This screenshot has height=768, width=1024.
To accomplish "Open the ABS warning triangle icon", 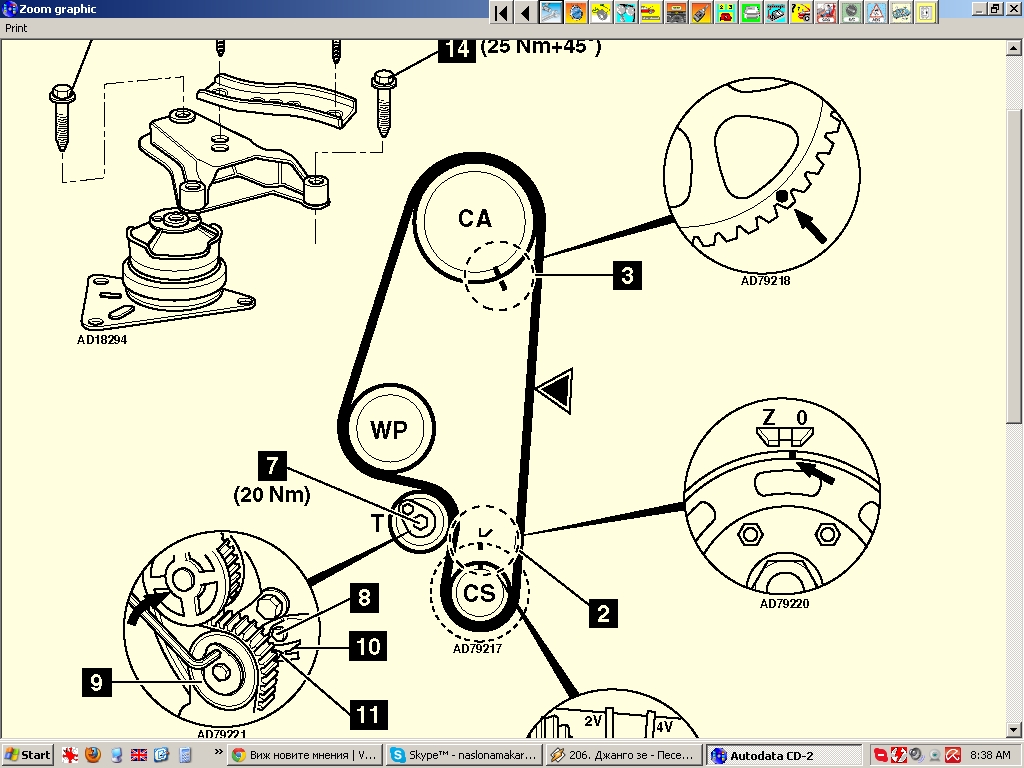I will click(x=876, y=12).
